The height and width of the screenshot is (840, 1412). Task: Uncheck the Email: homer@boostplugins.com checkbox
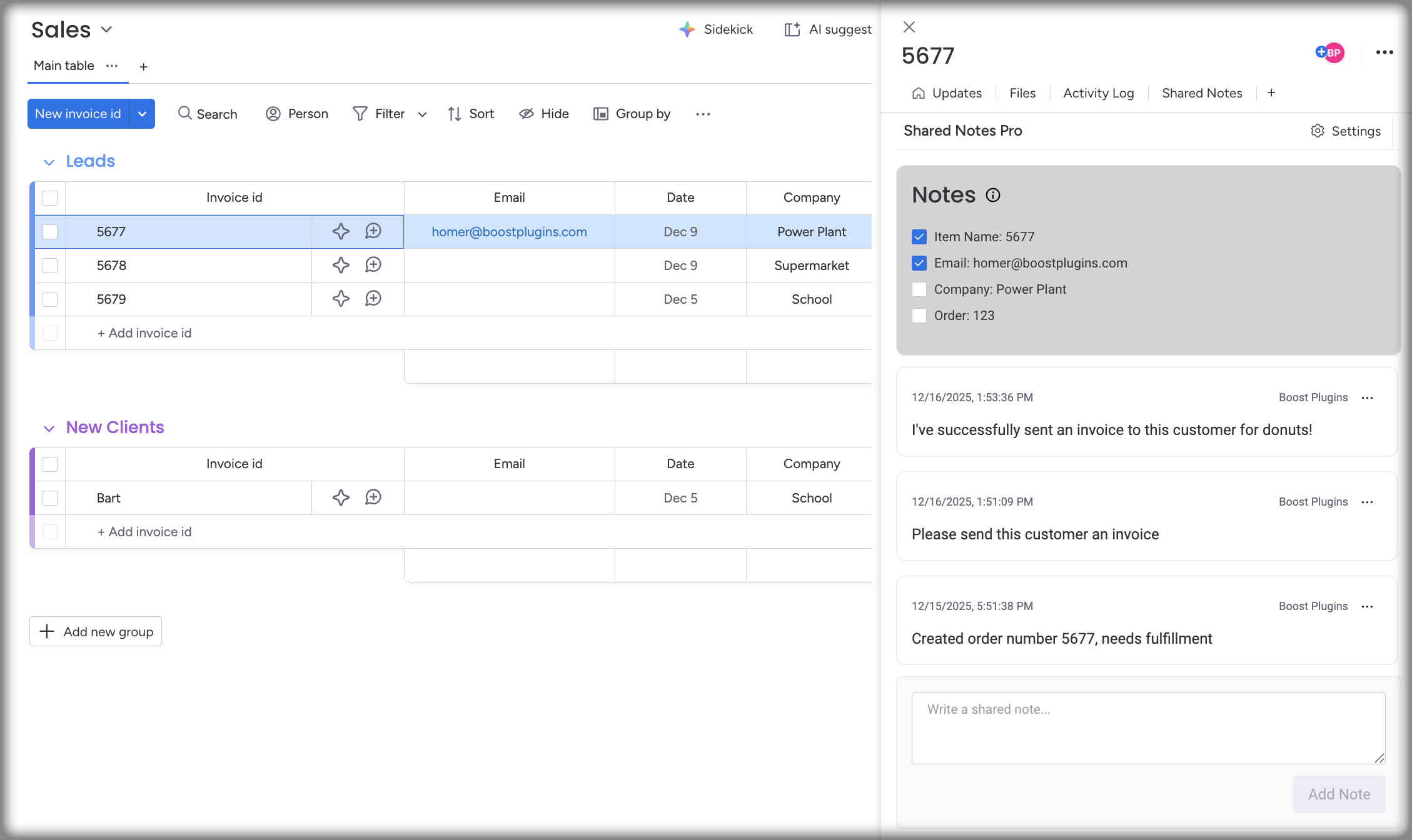click(919, 263)
